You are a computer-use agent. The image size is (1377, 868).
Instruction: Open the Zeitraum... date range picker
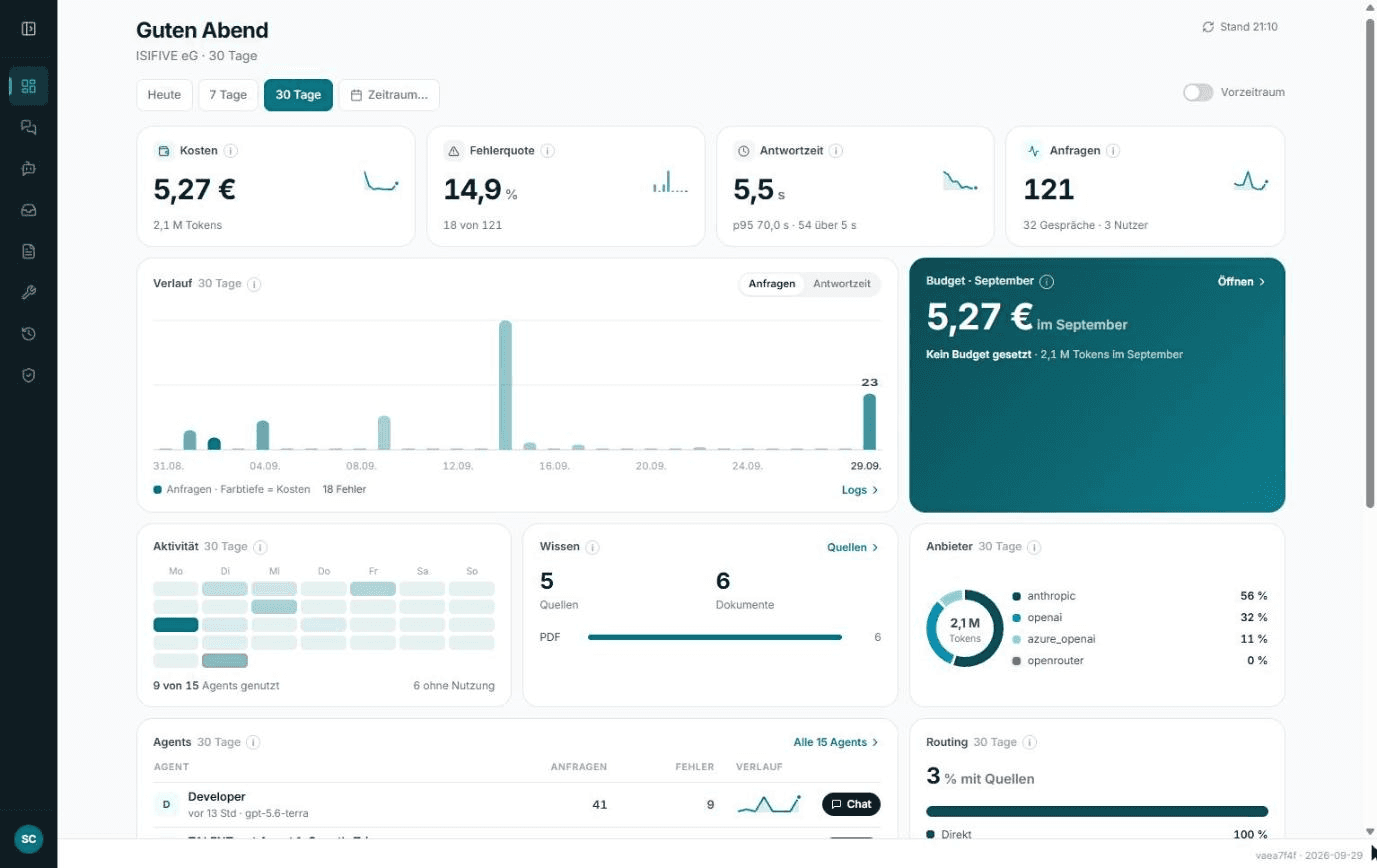[x=389, y=95]
